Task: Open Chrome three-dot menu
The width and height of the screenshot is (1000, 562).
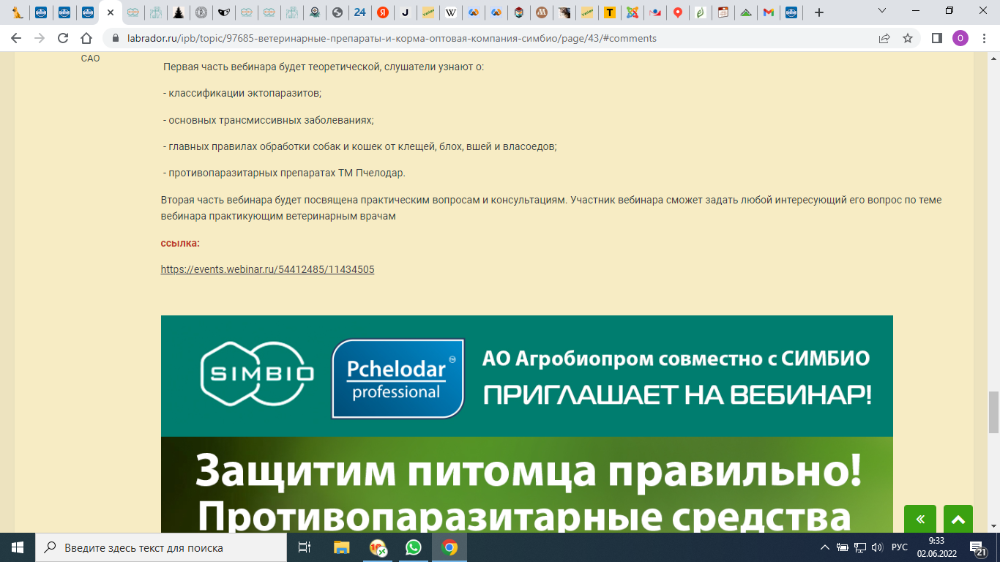Action: [984, 38]
